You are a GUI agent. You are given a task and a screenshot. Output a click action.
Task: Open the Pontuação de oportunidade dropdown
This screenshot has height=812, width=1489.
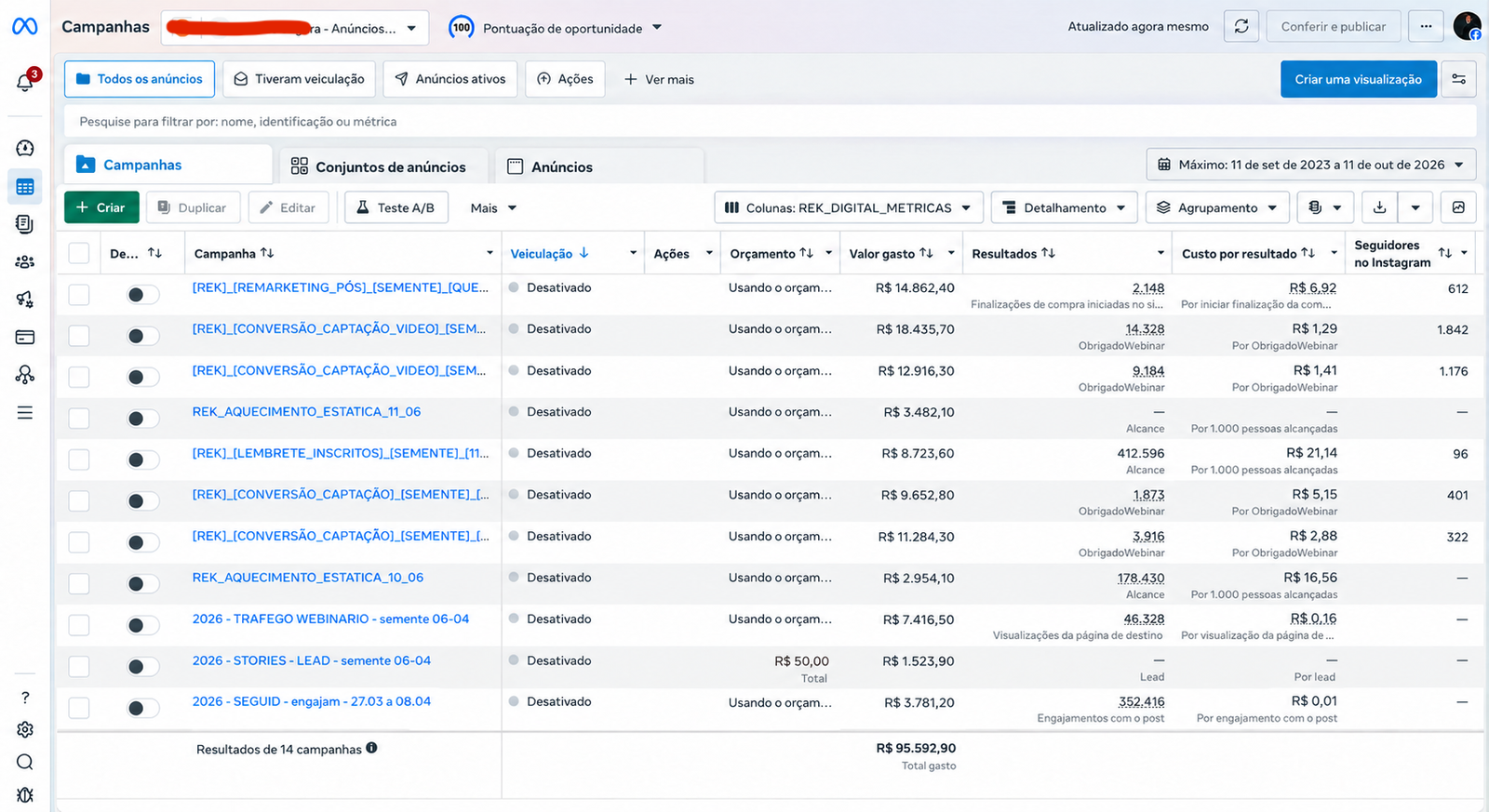point(556,28)
